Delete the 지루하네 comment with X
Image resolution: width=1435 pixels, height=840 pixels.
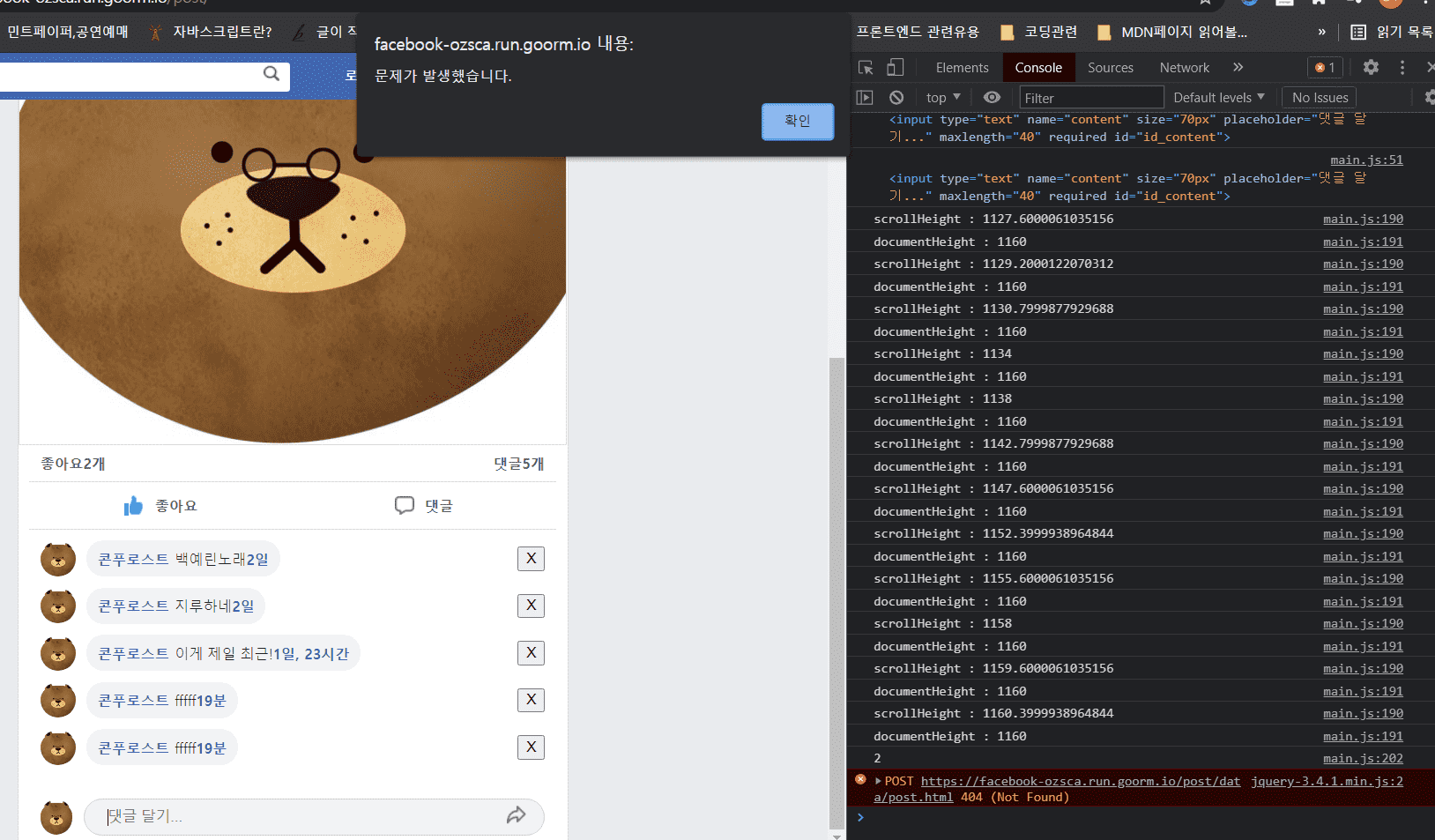tap(531, 606)
